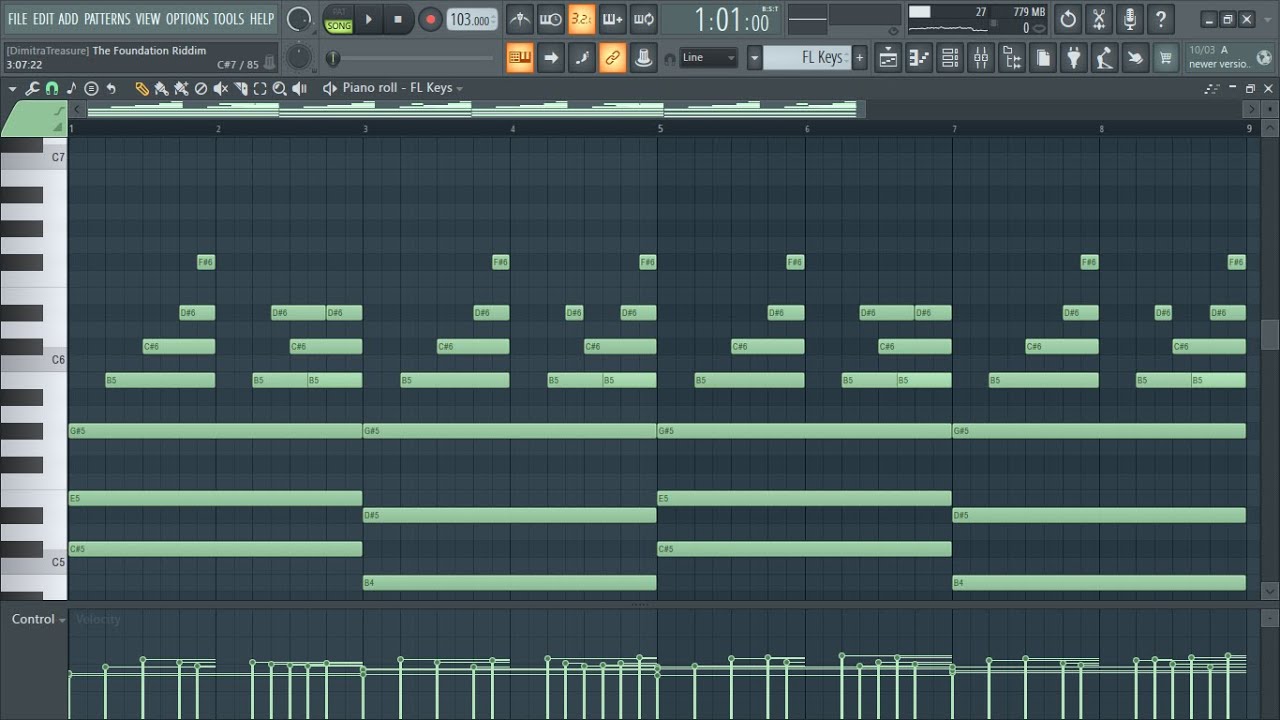
Task: Toggle the metronome icon
Action: [x=519, y=19]
